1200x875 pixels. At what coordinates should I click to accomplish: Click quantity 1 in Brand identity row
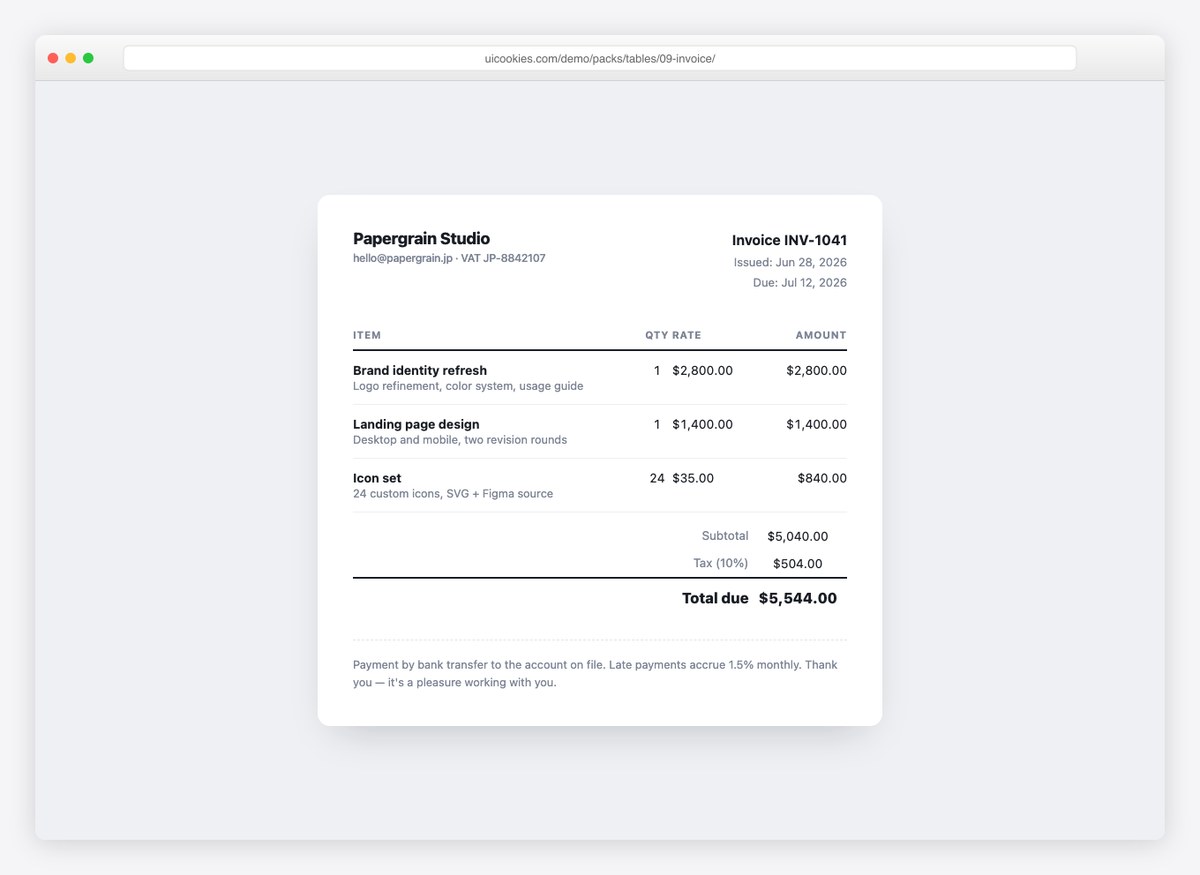[657, 370]
